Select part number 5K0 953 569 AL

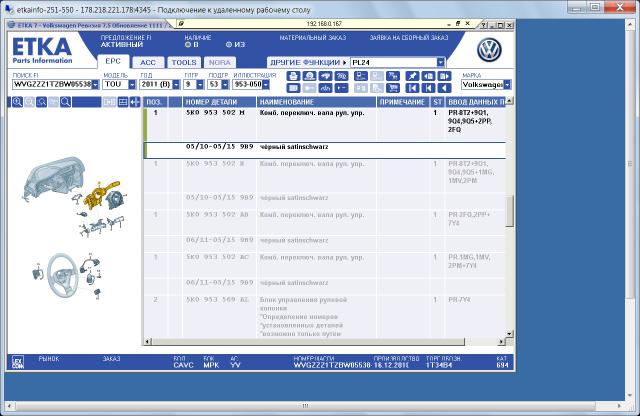pyautogui.click(x=217, y=300)
